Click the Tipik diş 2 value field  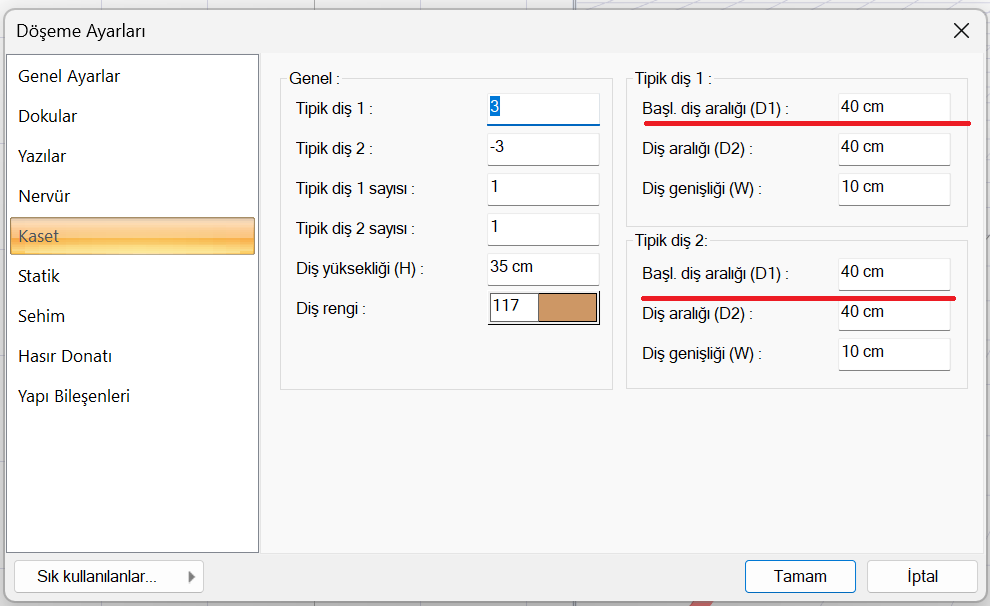pyautogui.click(x=543, y=148)
